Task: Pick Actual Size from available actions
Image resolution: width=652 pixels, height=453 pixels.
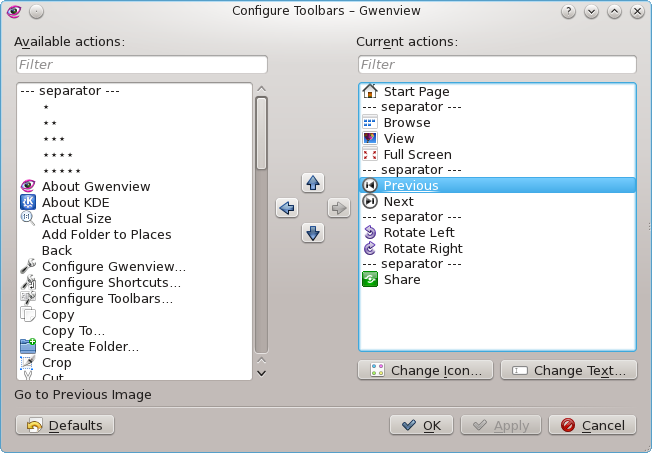Action: coord(76,218)
